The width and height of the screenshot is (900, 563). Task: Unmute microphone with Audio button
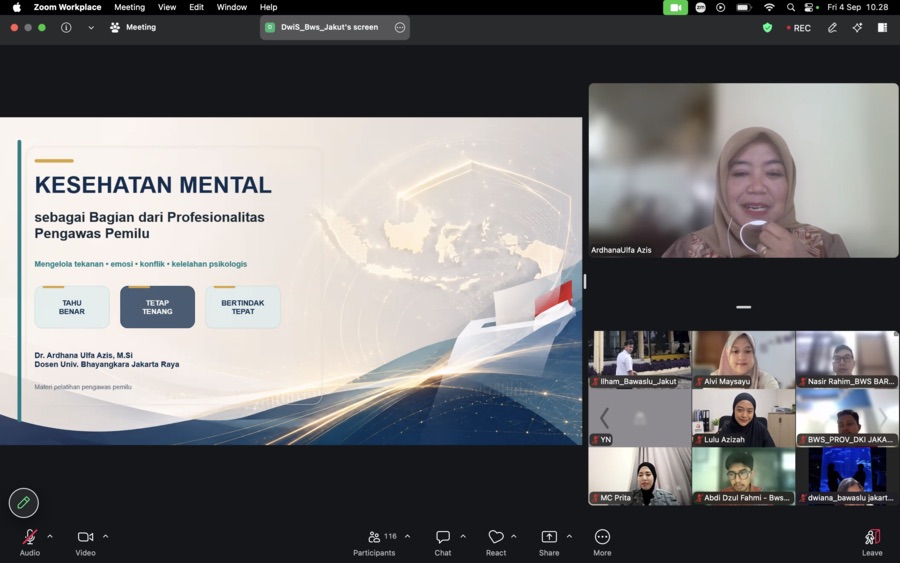(x=30, y=542)
